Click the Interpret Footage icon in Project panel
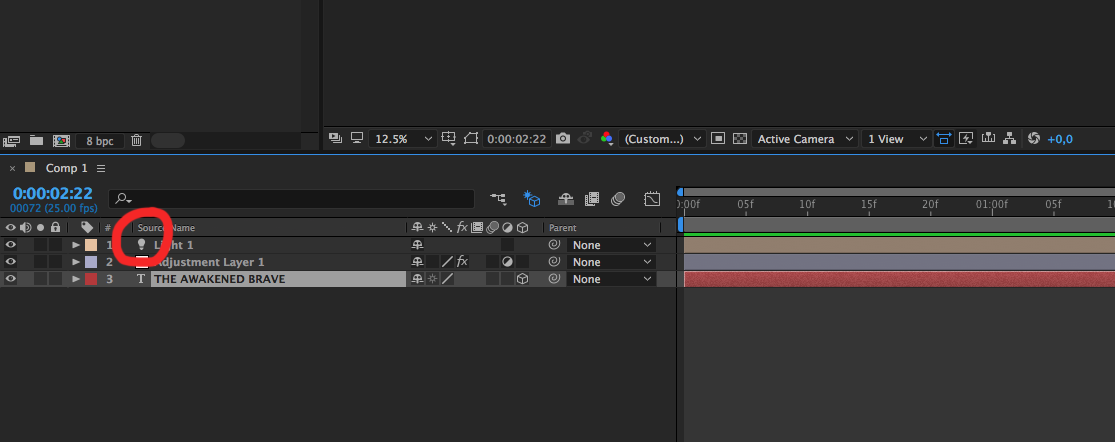The image size is (1115, 442). [x=12, y=141]
